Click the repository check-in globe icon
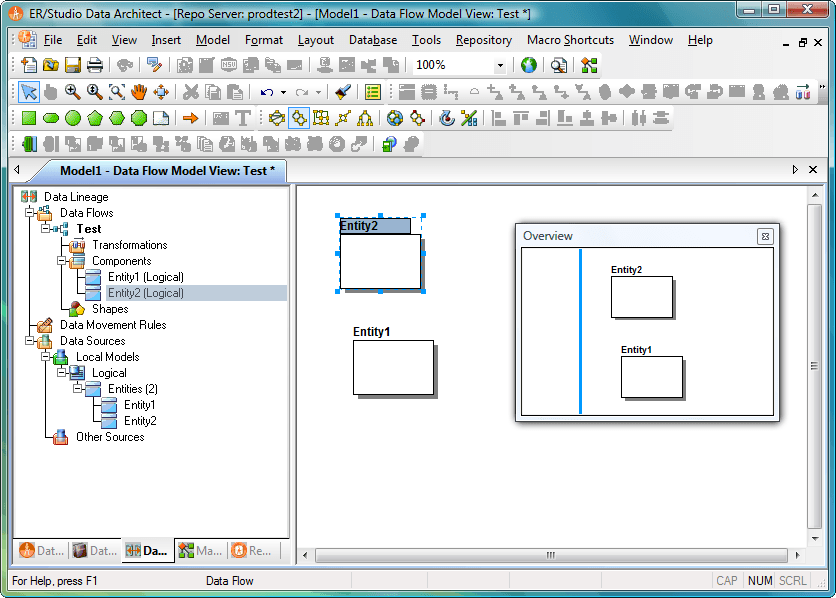 (389, 144)
